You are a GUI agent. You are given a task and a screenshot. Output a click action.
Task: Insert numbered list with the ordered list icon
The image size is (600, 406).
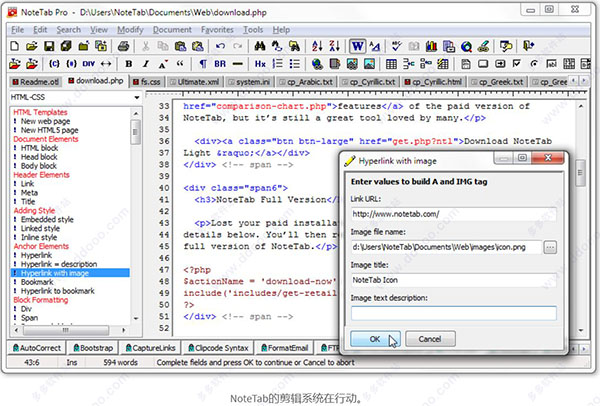point(277,64)
